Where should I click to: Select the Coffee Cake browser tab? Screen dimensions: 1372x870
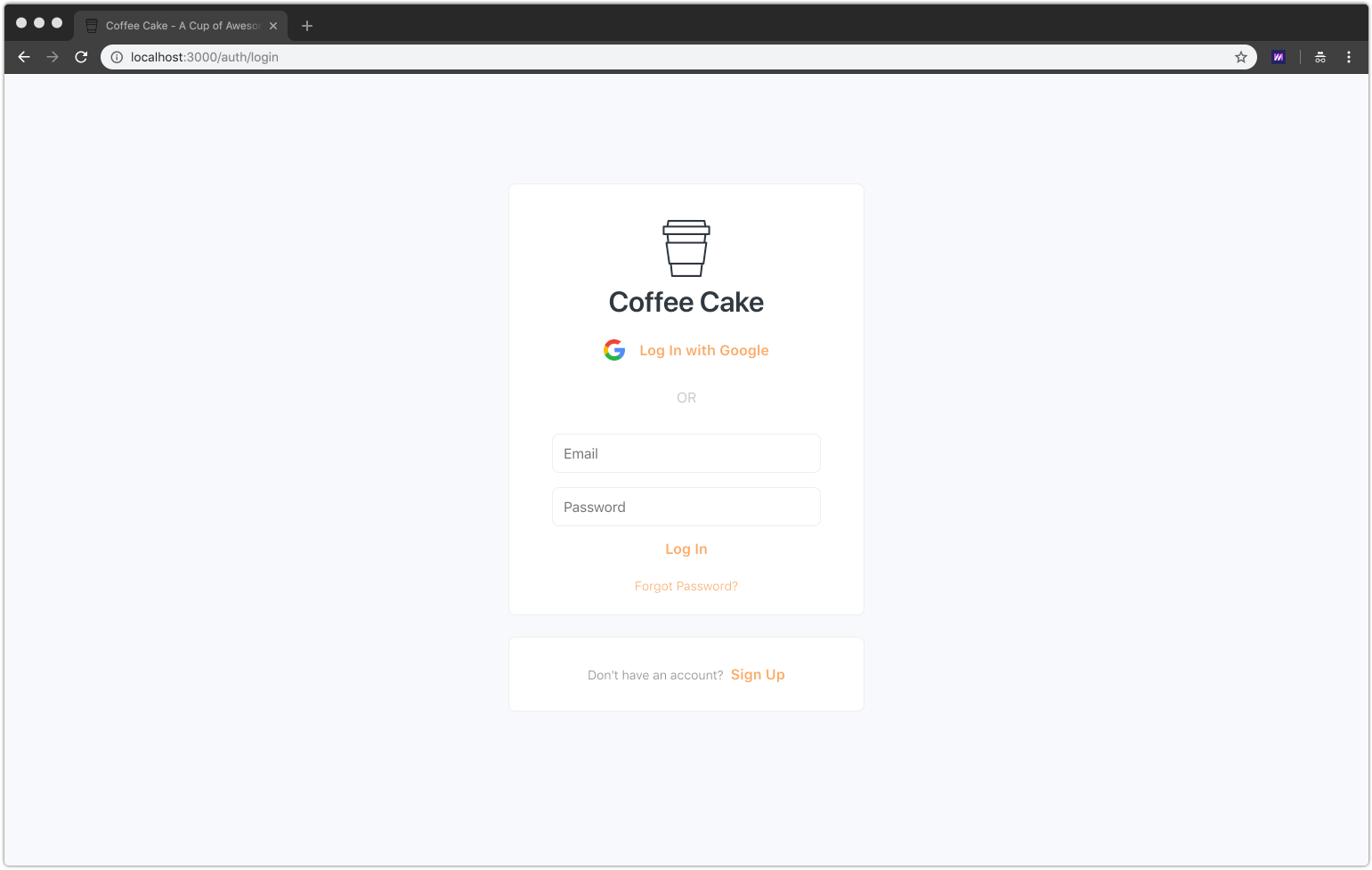click(181, 26)
